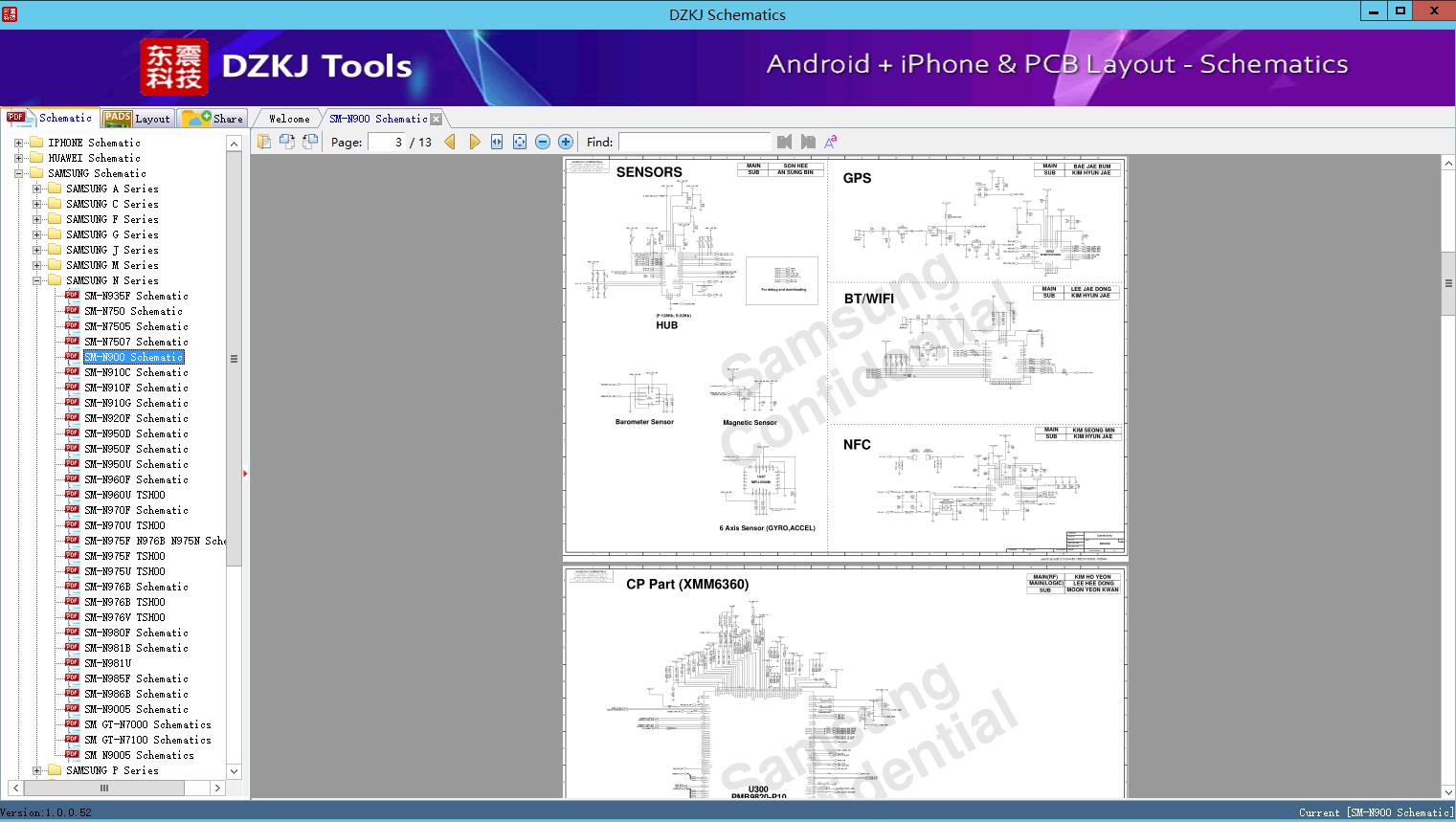Collapse the SAMSUNG Schematic node
Image resolution: width=1456 pixels, height=822 pixels.
(18, 173)
